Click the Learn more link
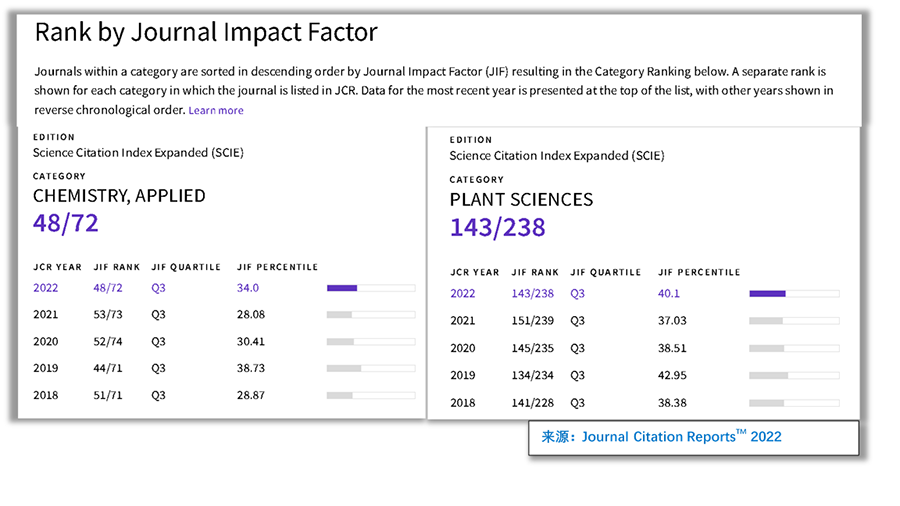Viewport: 900px width, 506px height. [x=215, y=110]
